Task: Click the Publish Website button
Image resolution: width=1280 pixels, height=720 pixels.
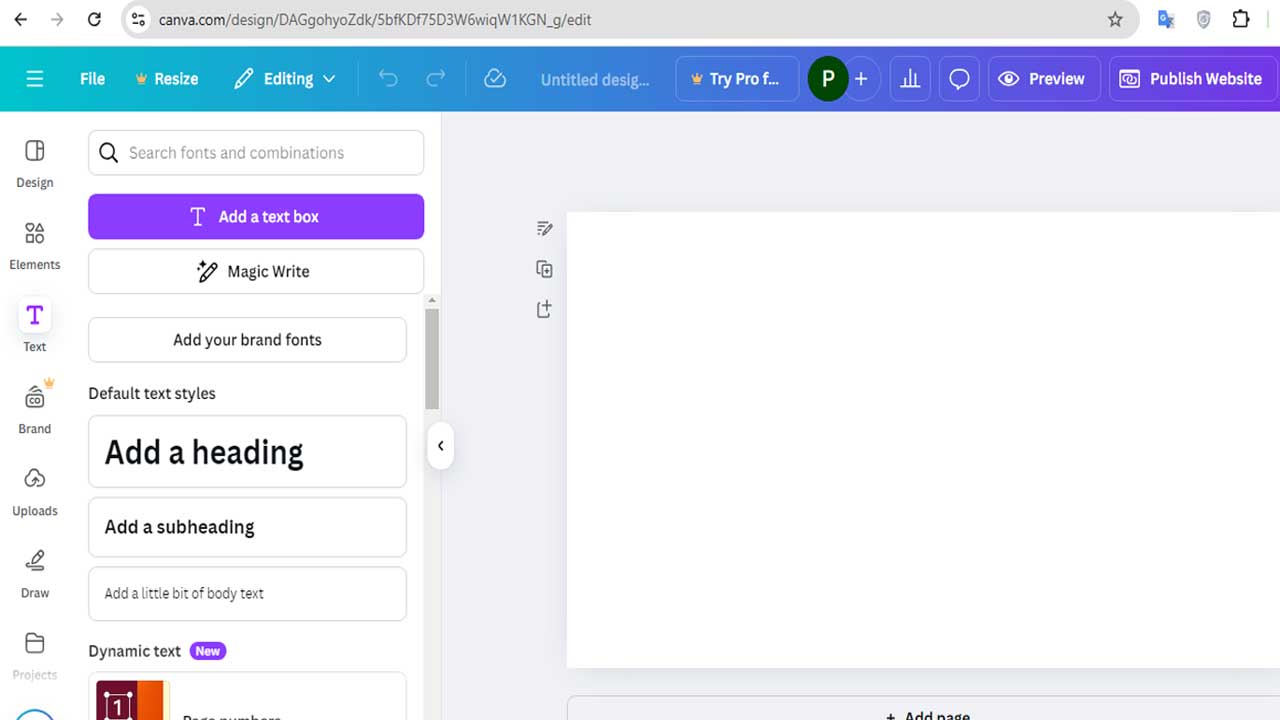Action: [1191, 79]
